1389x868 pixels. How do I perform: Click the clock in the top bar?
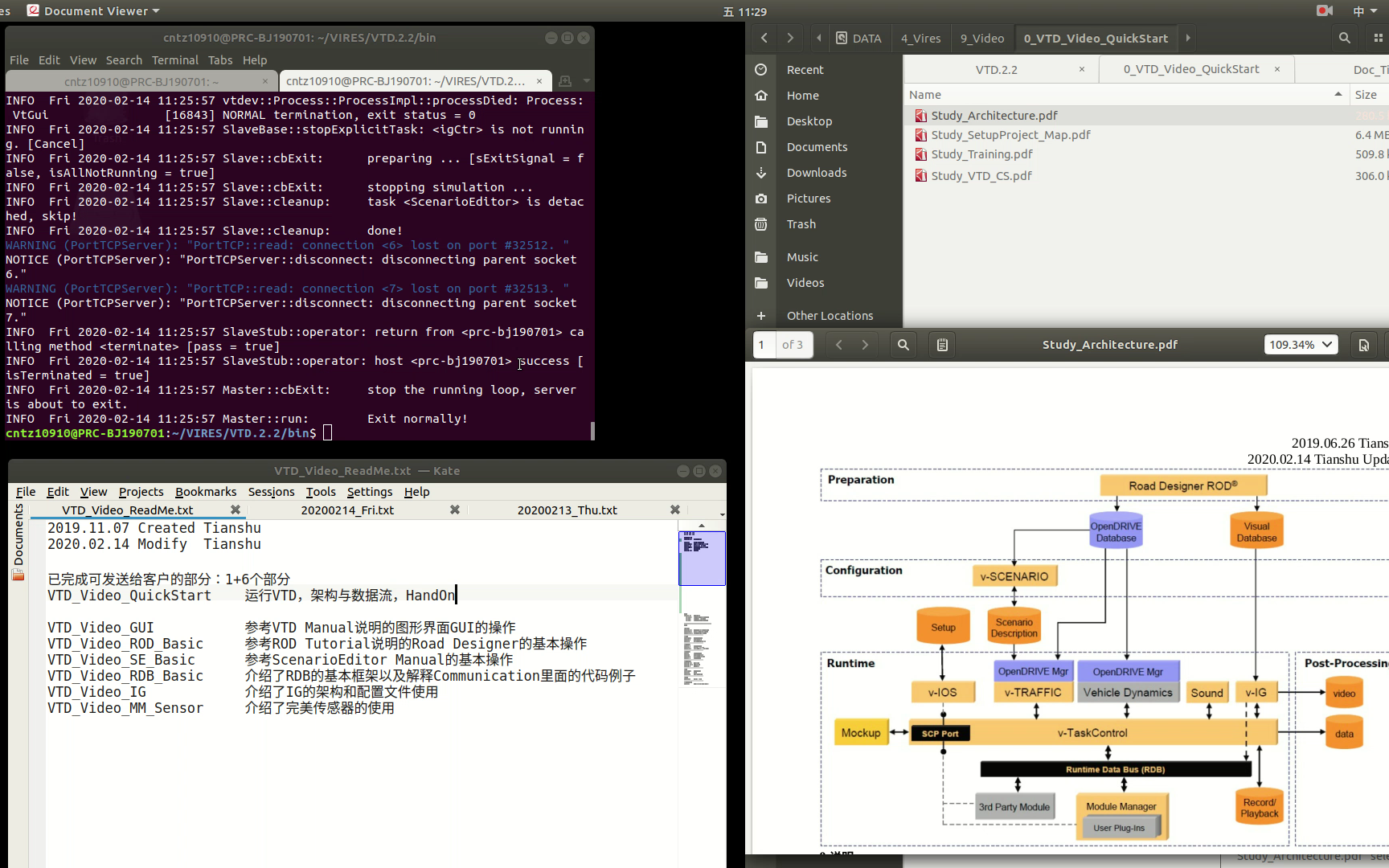pyautogui.click(x=745, y=11)
